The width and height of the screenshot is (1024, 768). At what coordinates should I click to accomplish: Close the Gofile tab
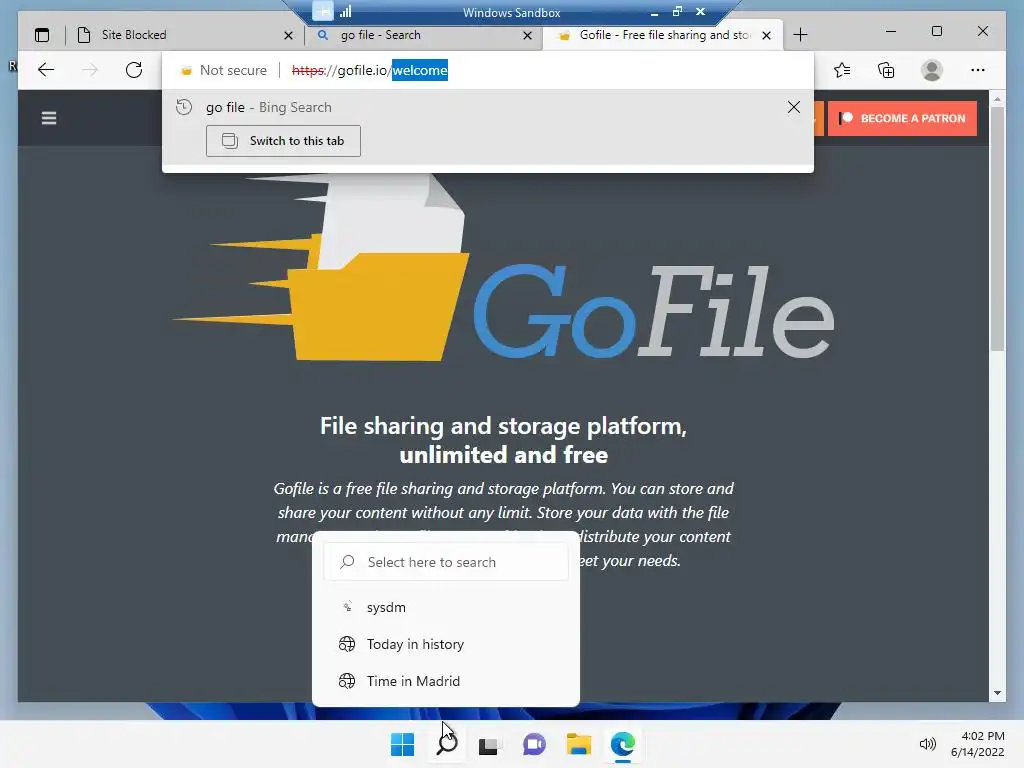767,35
